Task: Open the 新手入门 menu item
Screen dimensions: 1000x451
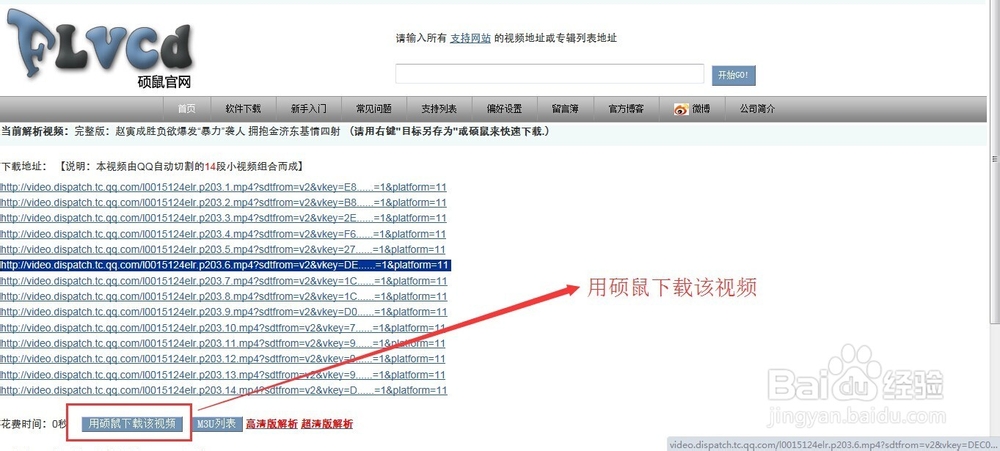Action: tap(309, 109)
